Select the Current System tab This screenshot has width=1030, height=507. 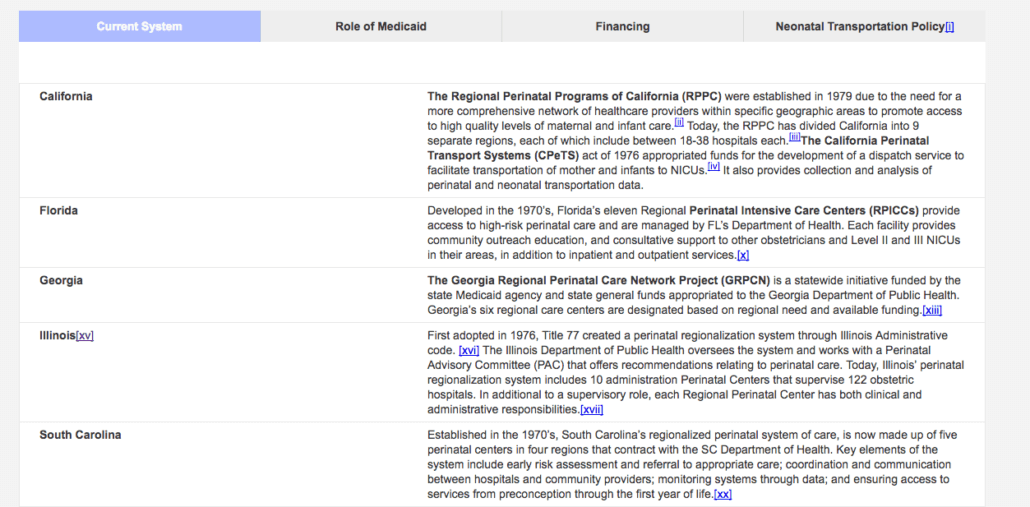139,26
